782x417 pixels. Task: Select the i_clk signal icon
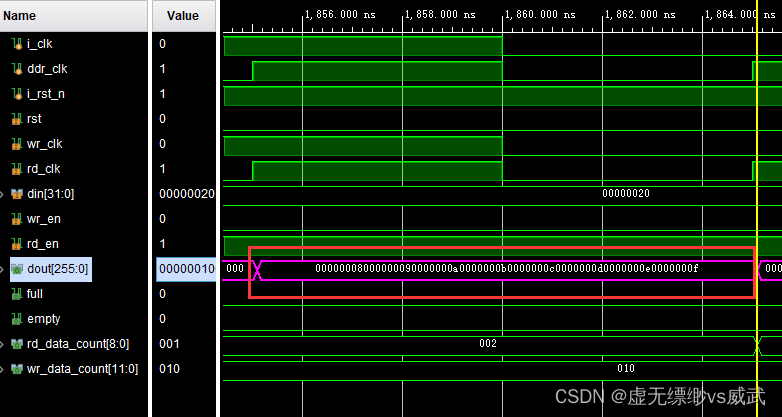pyautogui.click(x=17, y=44)
